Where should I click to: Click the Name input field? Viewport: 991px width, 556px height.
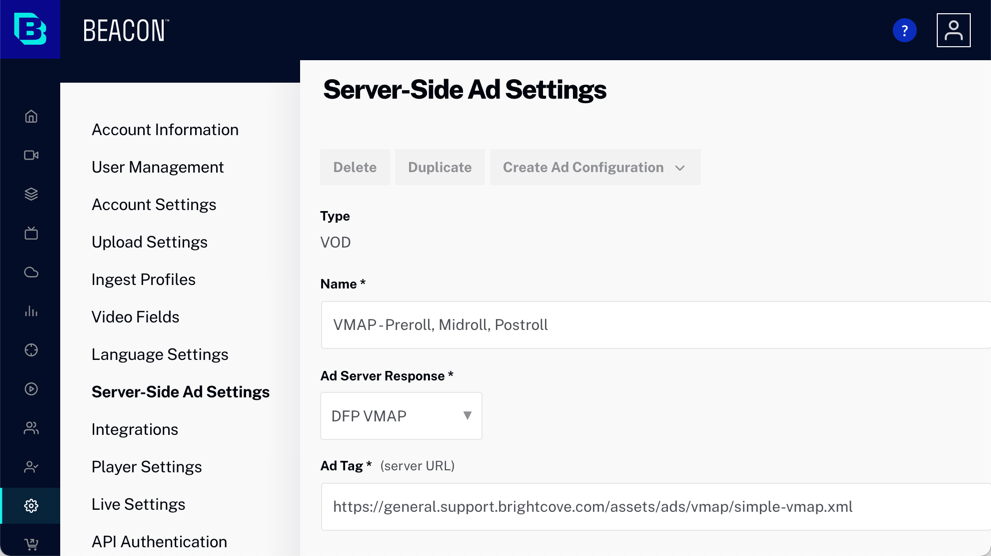coord(655,325)
